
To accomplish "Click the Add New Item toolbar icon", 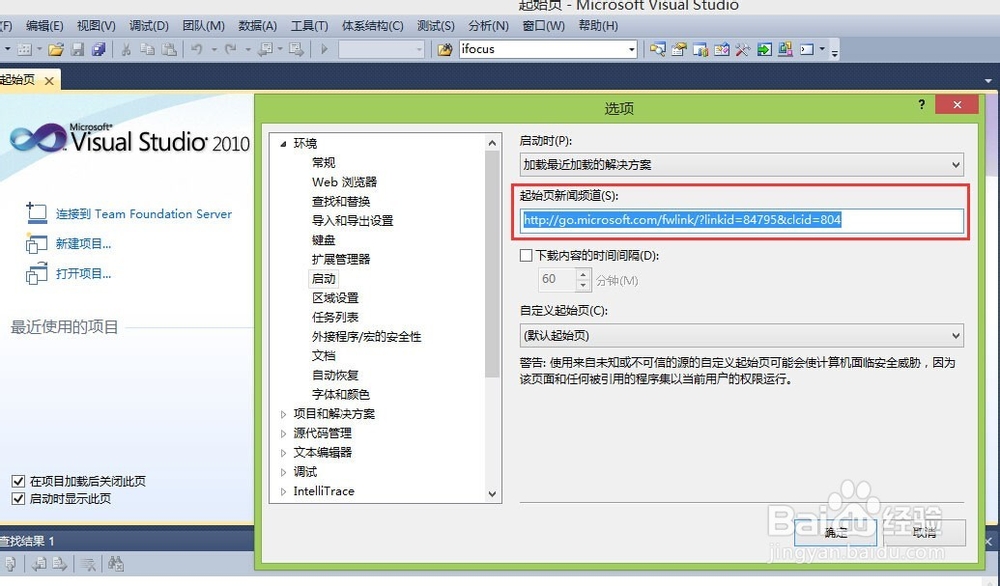I will [24, 49].
